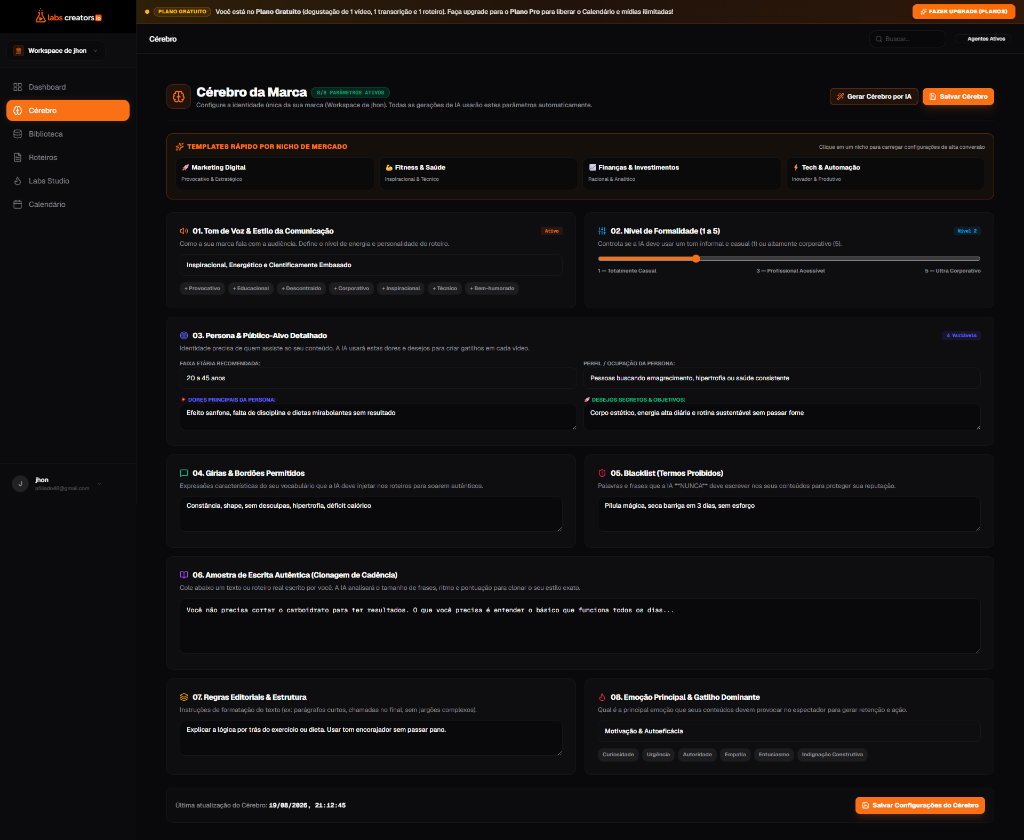Screen dimensions: 1024x840
Task: Click Gerar Cérebro por IA
Action: pos(874,97)
